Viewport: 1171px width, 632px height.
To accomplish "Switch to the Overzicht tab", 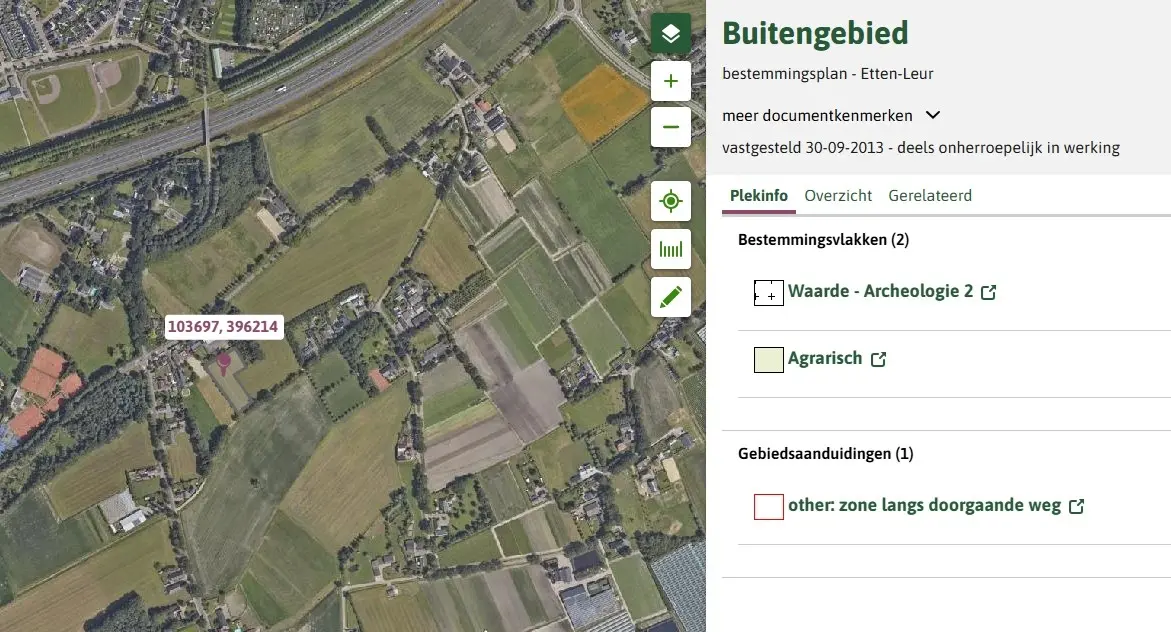I will coord(838,196).
